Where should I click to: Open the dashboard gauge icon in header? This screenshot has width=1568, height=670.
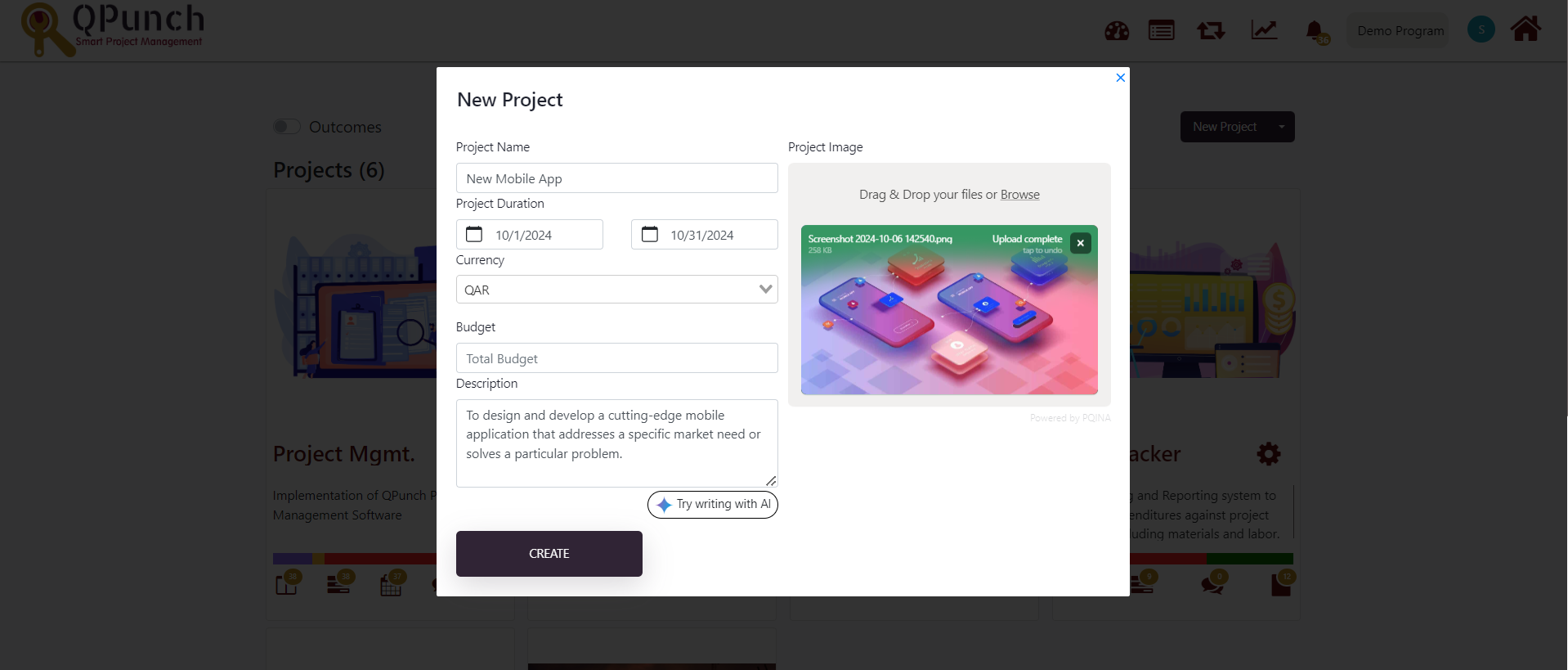click(x=1117, y=31)
